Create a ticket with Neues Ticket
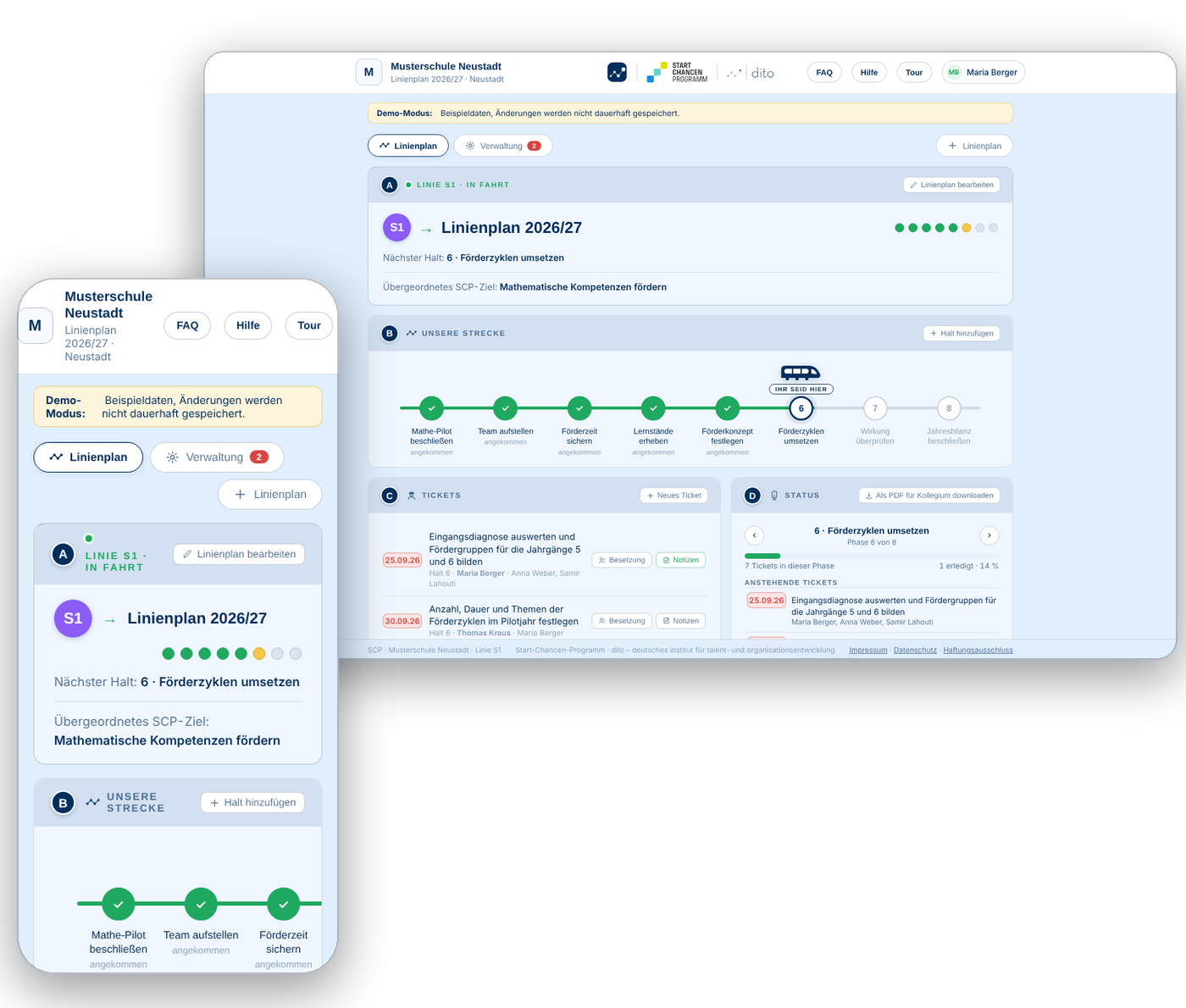Image resolution: width=1186 pixels, height=1008 pixels. click(x=674, y=496)
